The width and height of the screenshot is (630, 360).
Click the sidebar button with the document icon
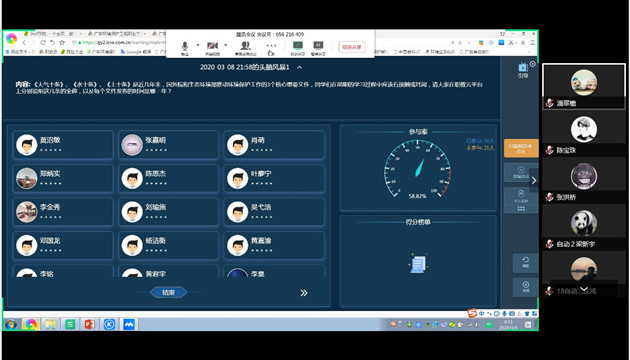pyautogui.click(x=521, y=196)
